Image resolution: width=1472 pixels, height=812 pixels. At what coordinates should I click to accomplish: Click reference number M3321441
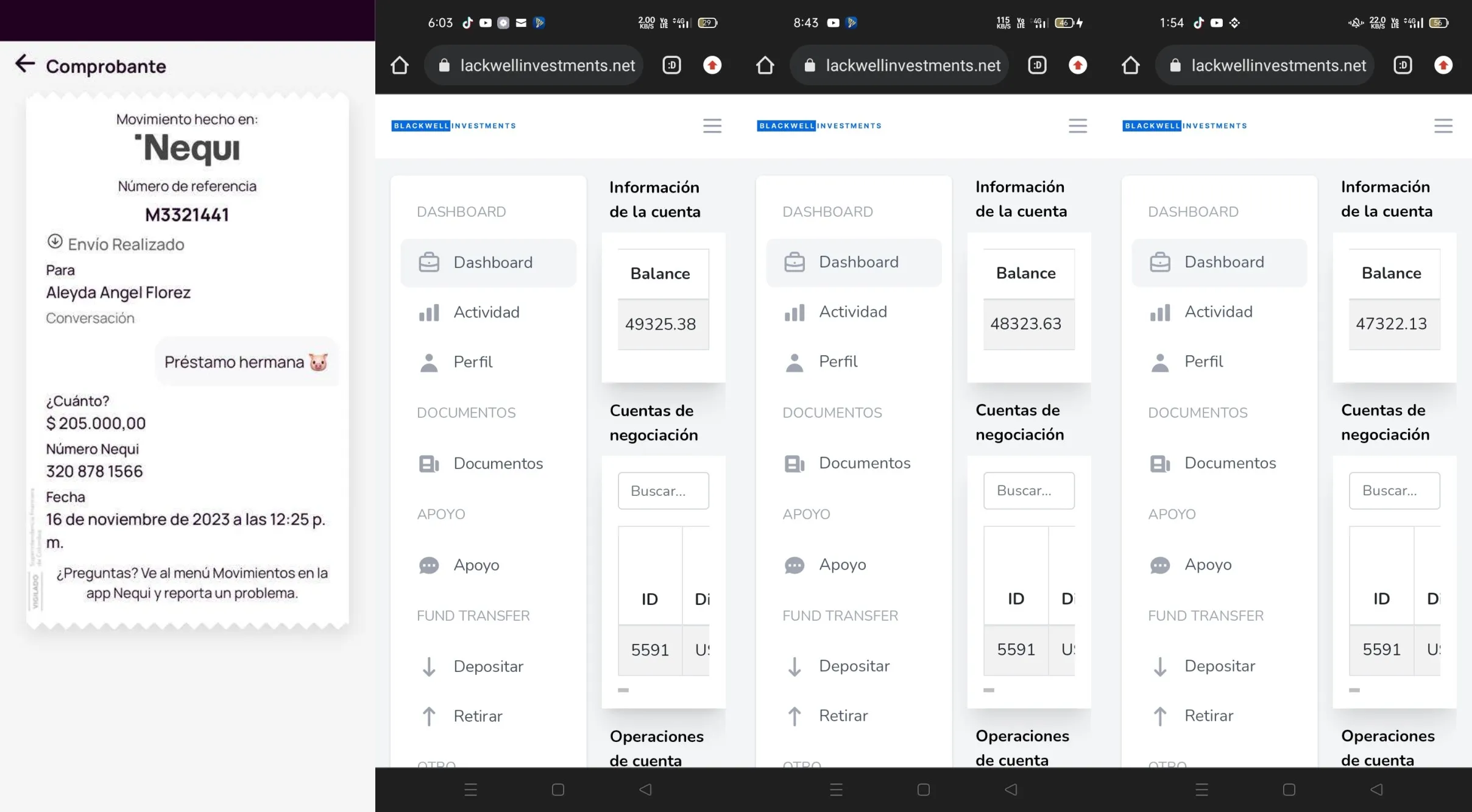[187, 214]
